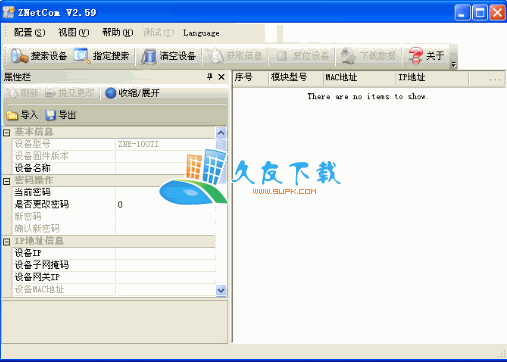The image size is (507, 362).
Task: Select the 确认新密码 property row label
Action: point(37,229)
